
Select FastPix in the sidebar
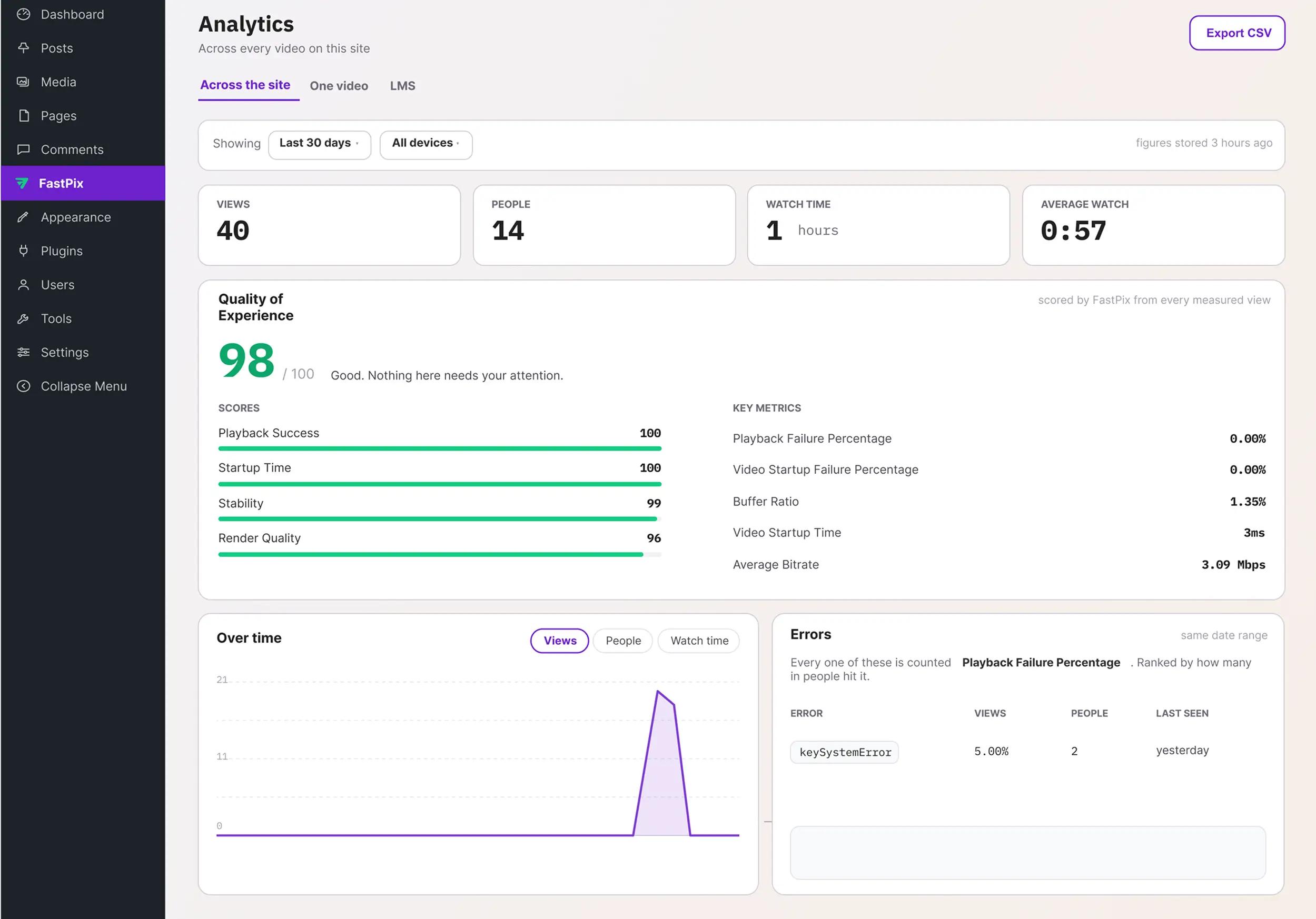[x=83, y=183]
